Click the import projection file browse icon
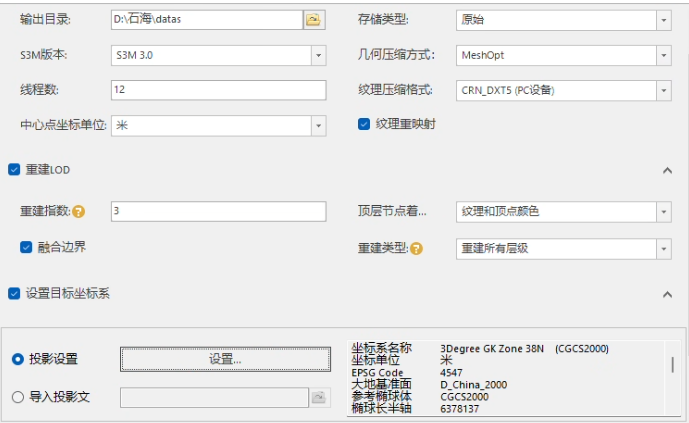Viewport: 689px width, 423px height. pyautogui.click(x=319, y=397)
